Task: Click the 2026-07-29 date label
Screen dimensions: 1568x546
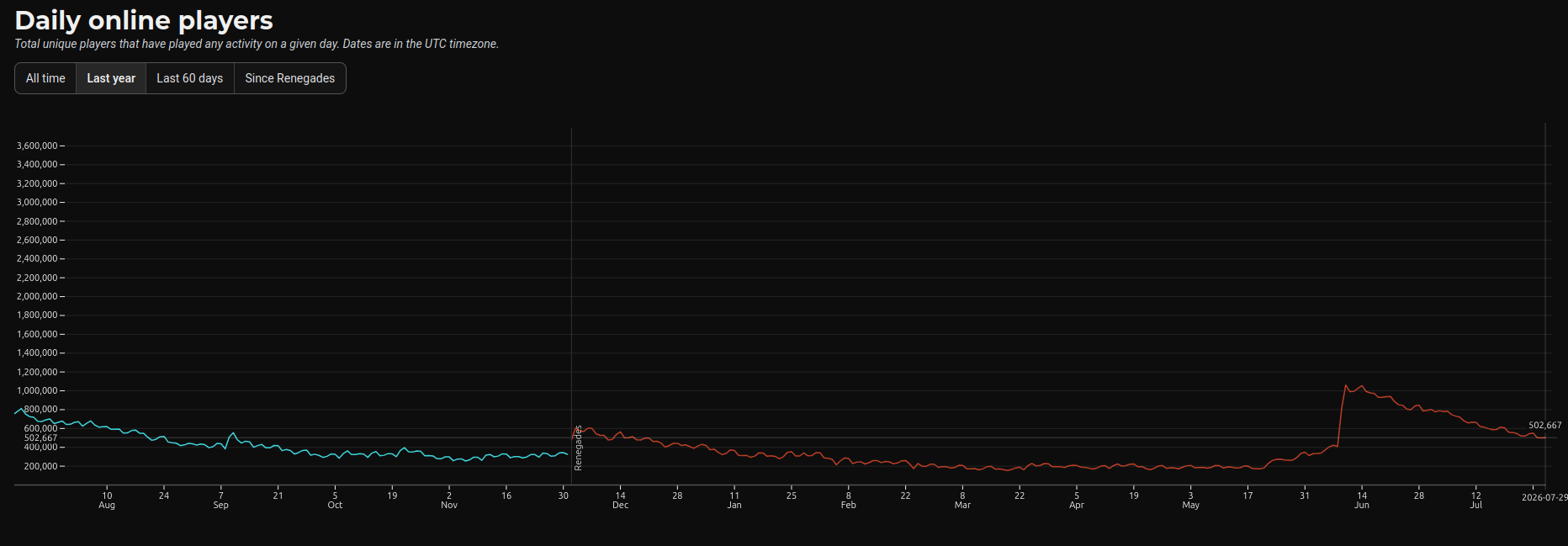Action: [x=1544, y=497]
